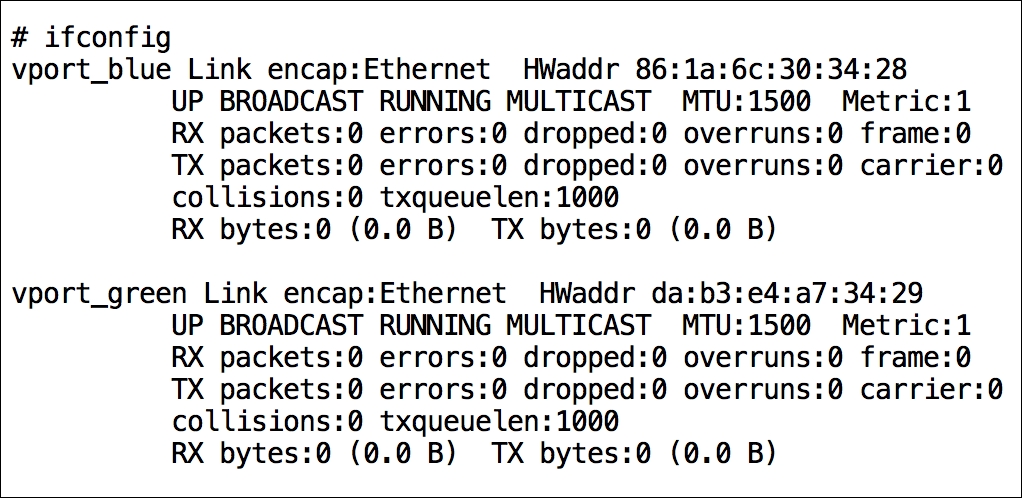Image resolution: width=1022 pixels, height=498 pixels.
Task: Click Metric:1 in the vport_blue section
Action: point(907,101)
